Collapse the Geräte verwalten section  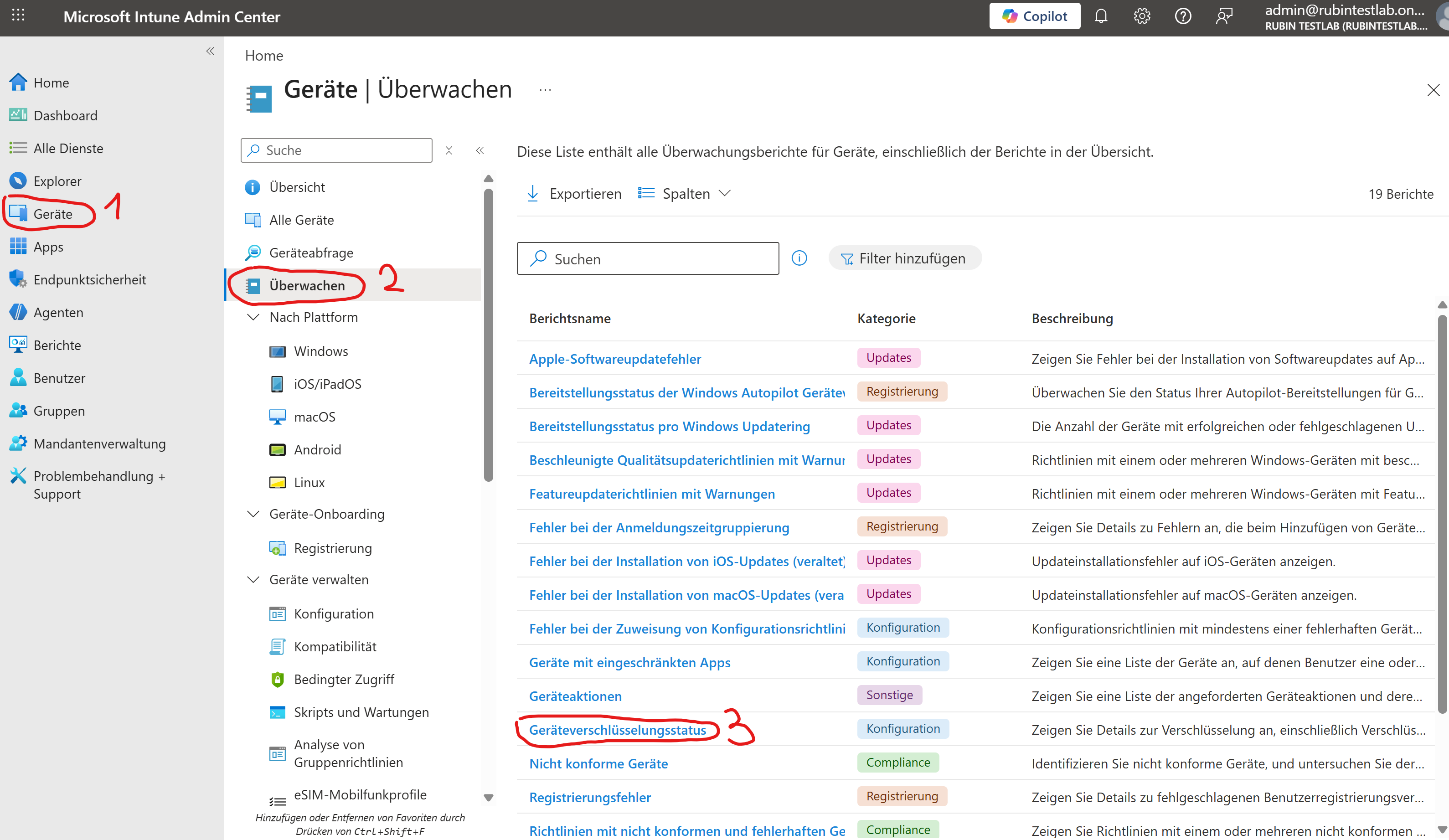click(253, 580)
